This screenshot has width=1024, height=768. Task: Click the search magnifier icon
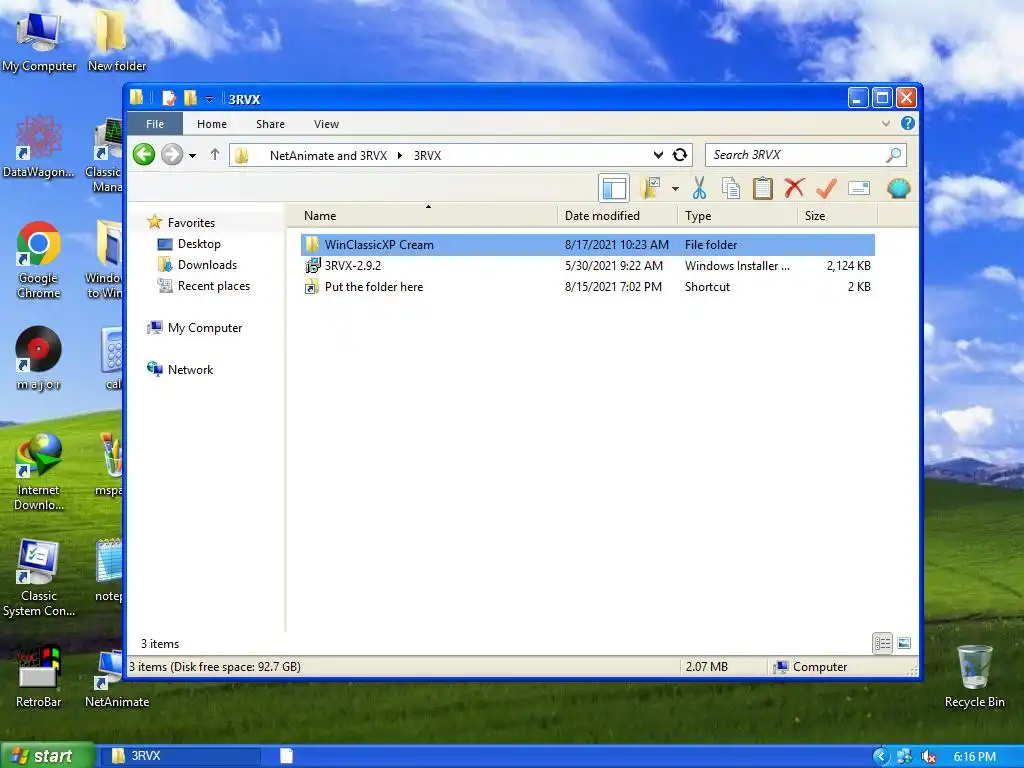[893, 155]
